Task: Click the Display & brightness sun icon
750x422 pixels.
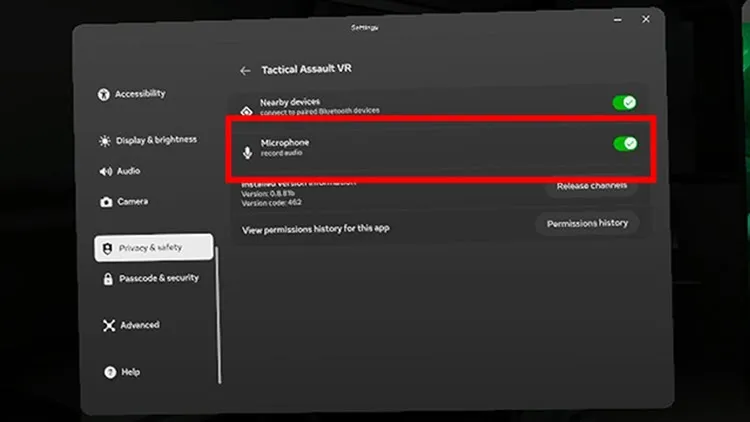Action: (x=104, y=141)
